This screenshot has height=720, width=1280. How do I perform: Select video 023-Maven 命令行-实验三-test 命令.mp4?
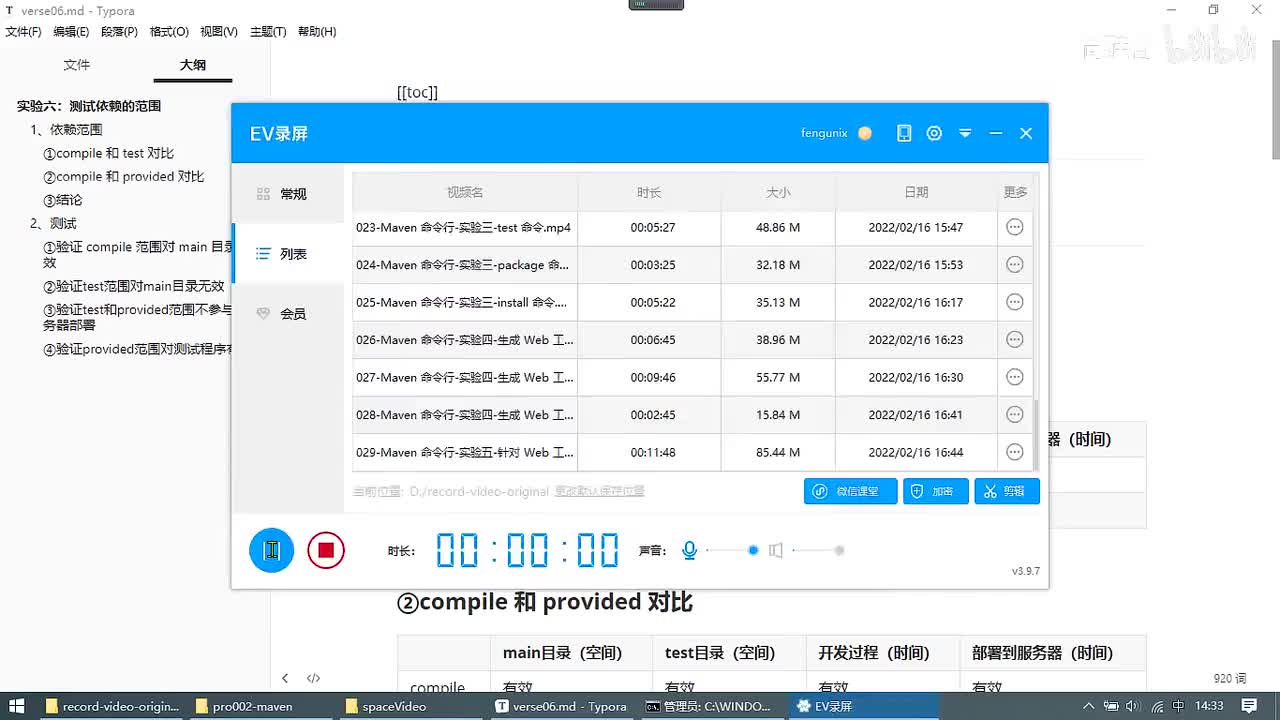point(464,227)
